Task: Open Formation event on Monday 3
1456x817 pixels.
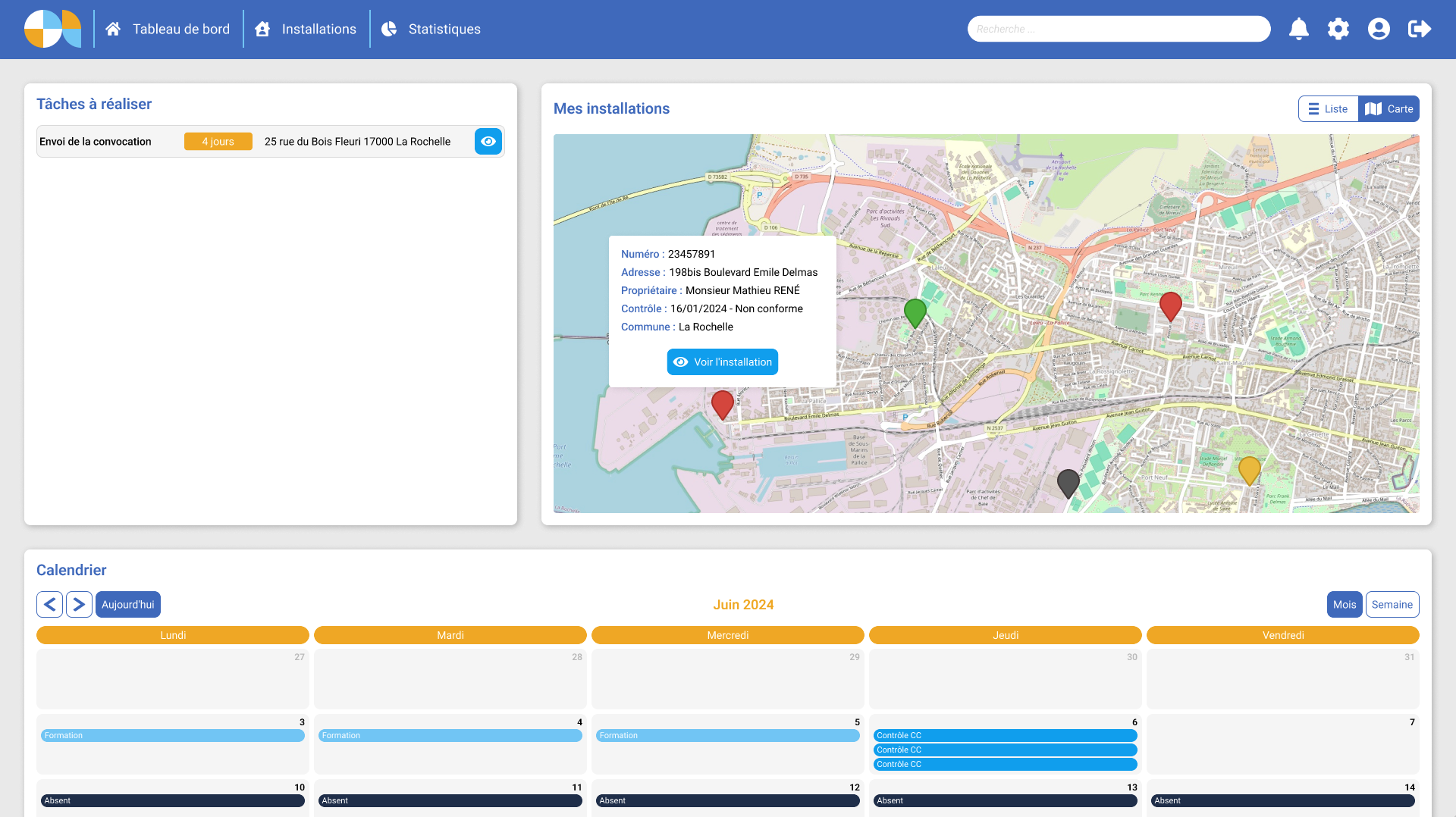Action: tap(173, 735)
